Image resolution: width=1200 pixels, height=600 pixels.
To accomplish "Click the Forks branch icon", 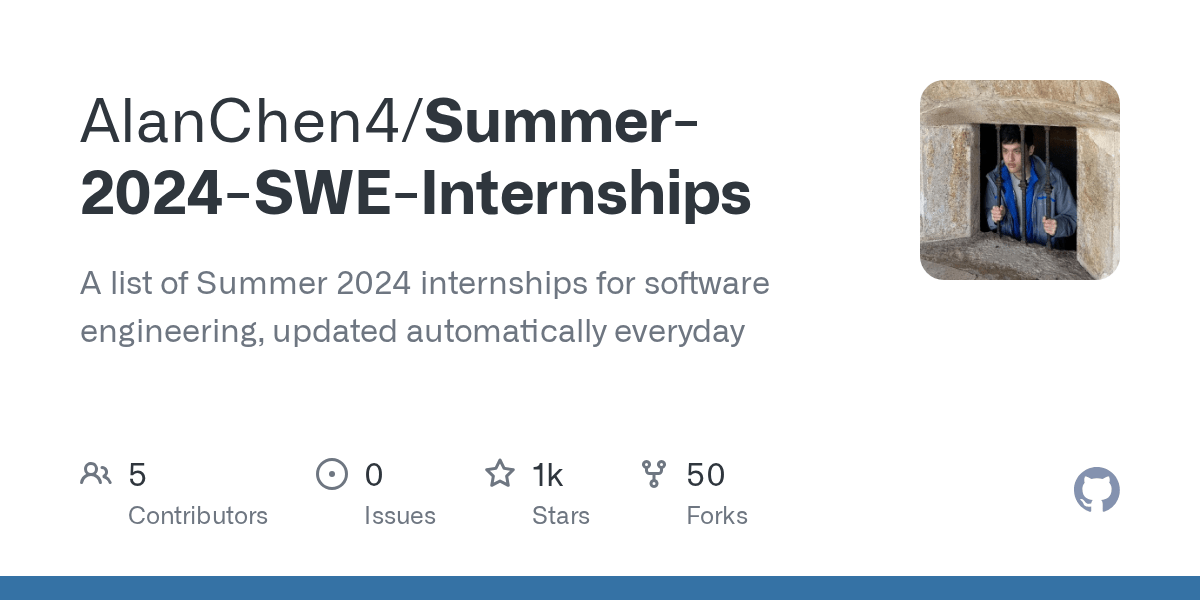I will pyautogui.click(x=654, y=474).
